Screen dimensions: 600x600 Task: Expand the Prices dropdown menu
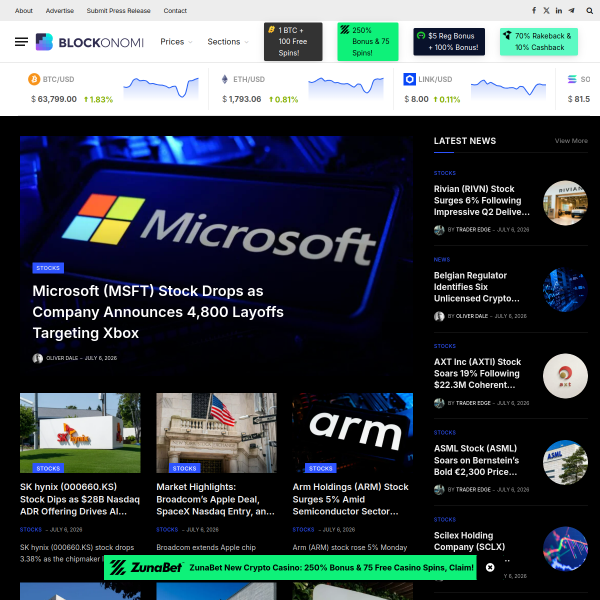pos(176,42)
